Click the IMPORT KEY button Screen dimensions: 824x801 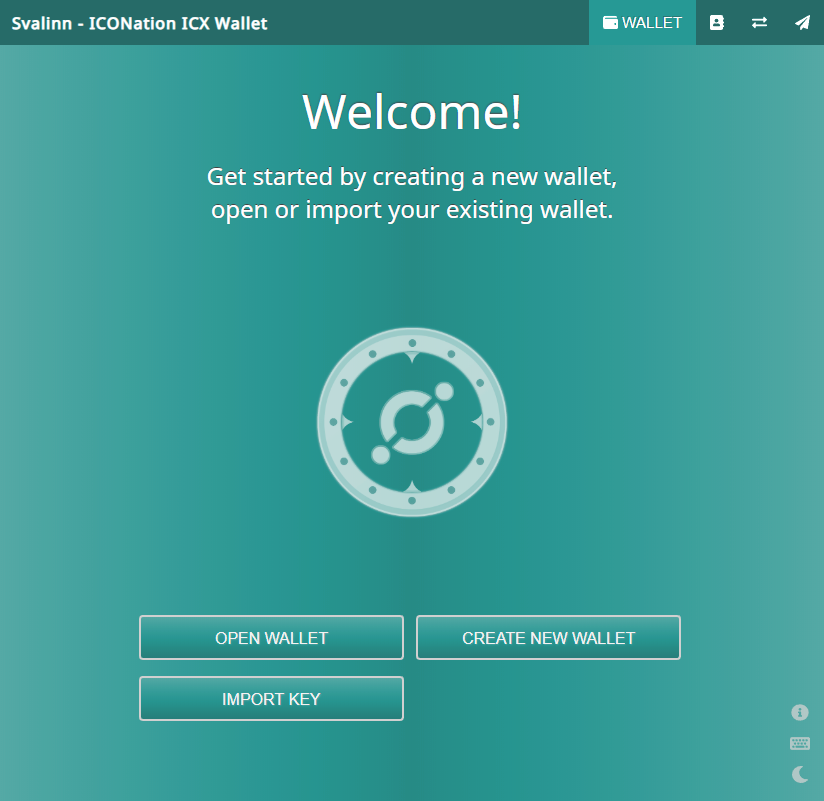click(271, 699)
